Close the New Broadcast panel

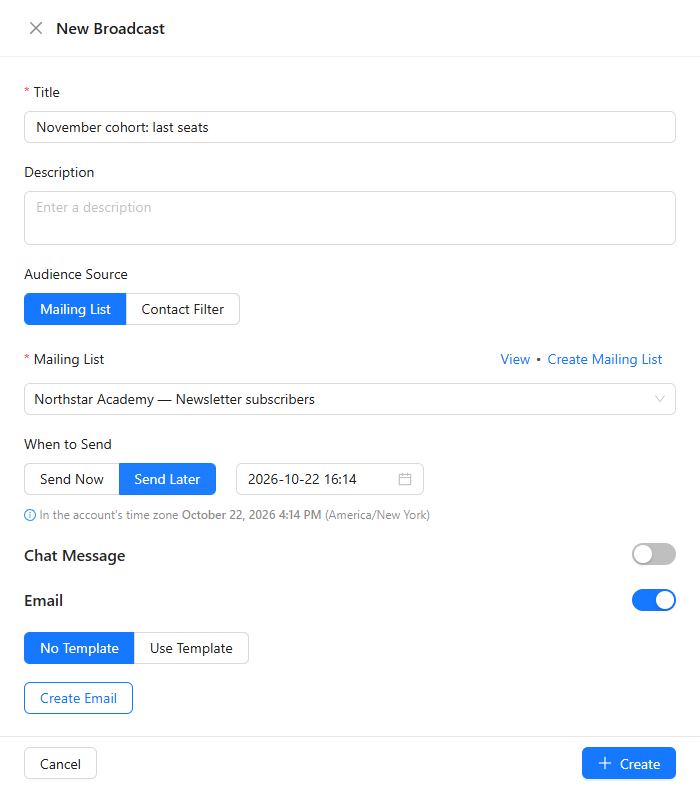[x=36, y=28]
